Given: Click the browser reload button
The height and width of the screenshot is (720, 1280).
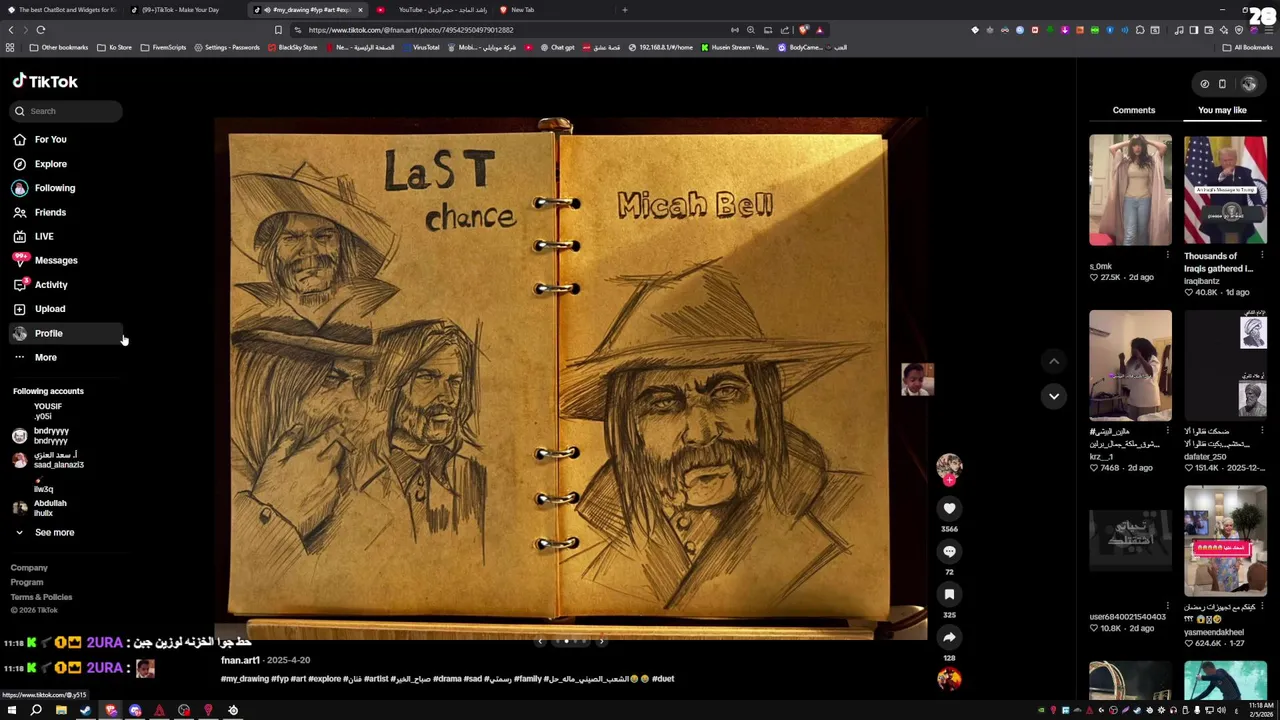Looking at the screenshot, I should tap(41, 30).
